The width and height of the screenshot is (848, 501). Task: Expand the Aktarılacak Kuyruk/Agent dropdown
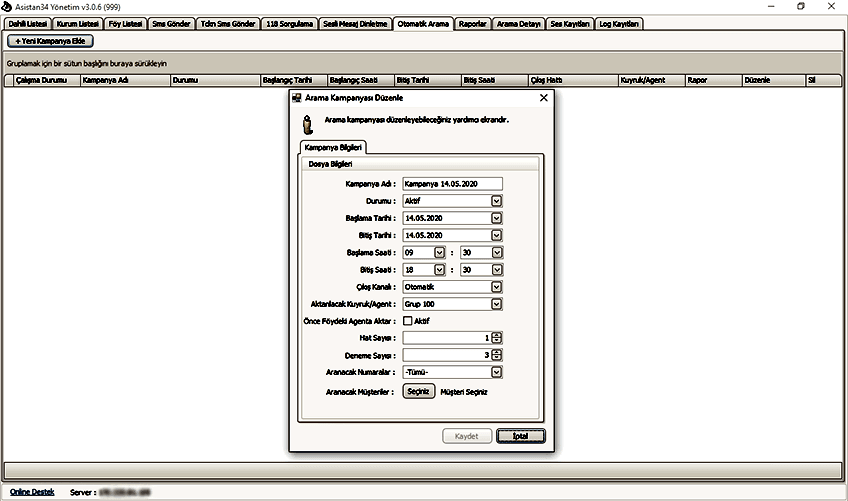coord(496,304)
